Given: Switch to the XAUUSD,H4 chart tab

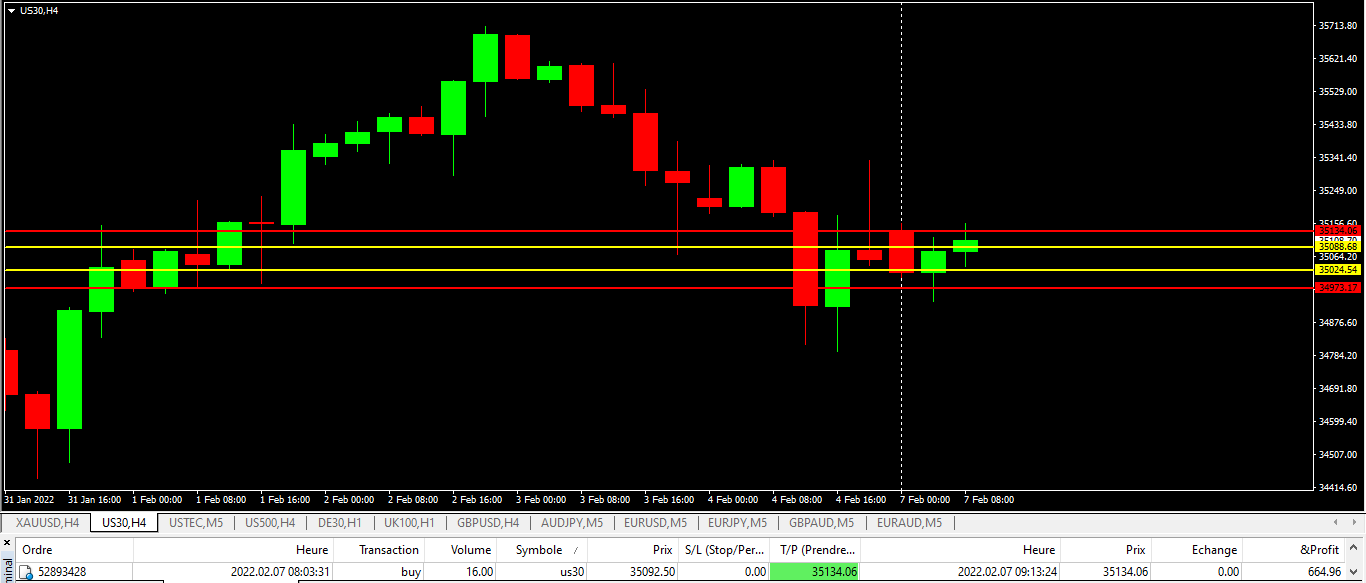Looking at the screenshot, I should click(x=47, y=522).
